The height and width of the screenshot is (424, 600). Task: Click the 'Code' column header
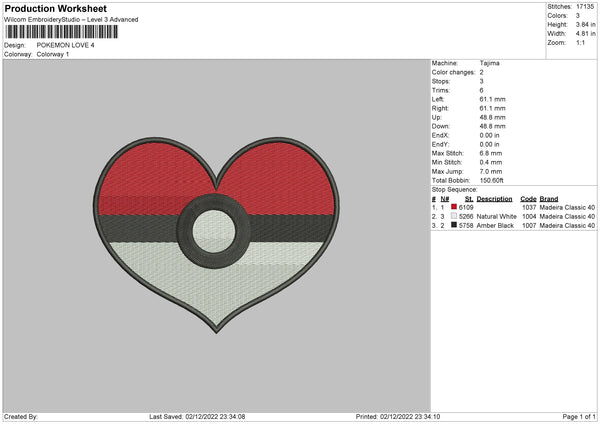528,199
